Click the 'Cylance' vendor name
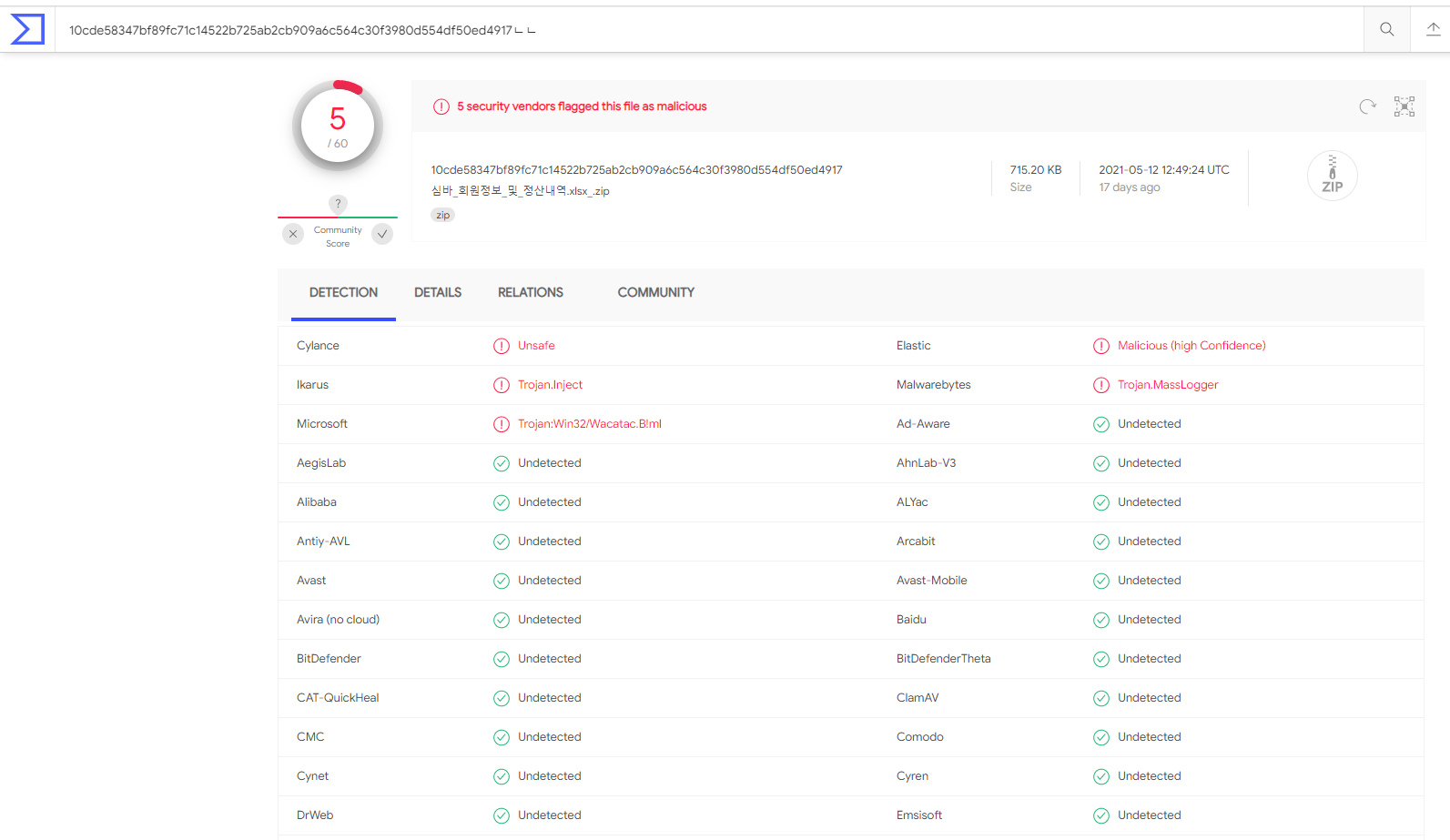1450x840 pixels. coord(318,346)
